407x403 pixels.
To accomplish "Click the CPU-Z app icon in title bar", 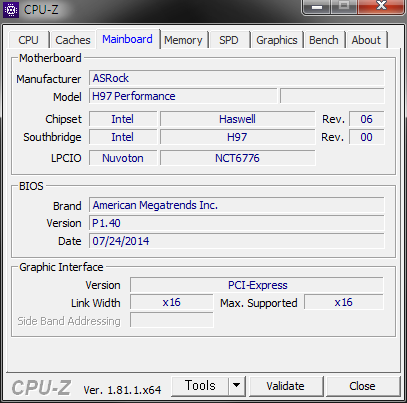I will pyautogui.click(x=11, y=9).
